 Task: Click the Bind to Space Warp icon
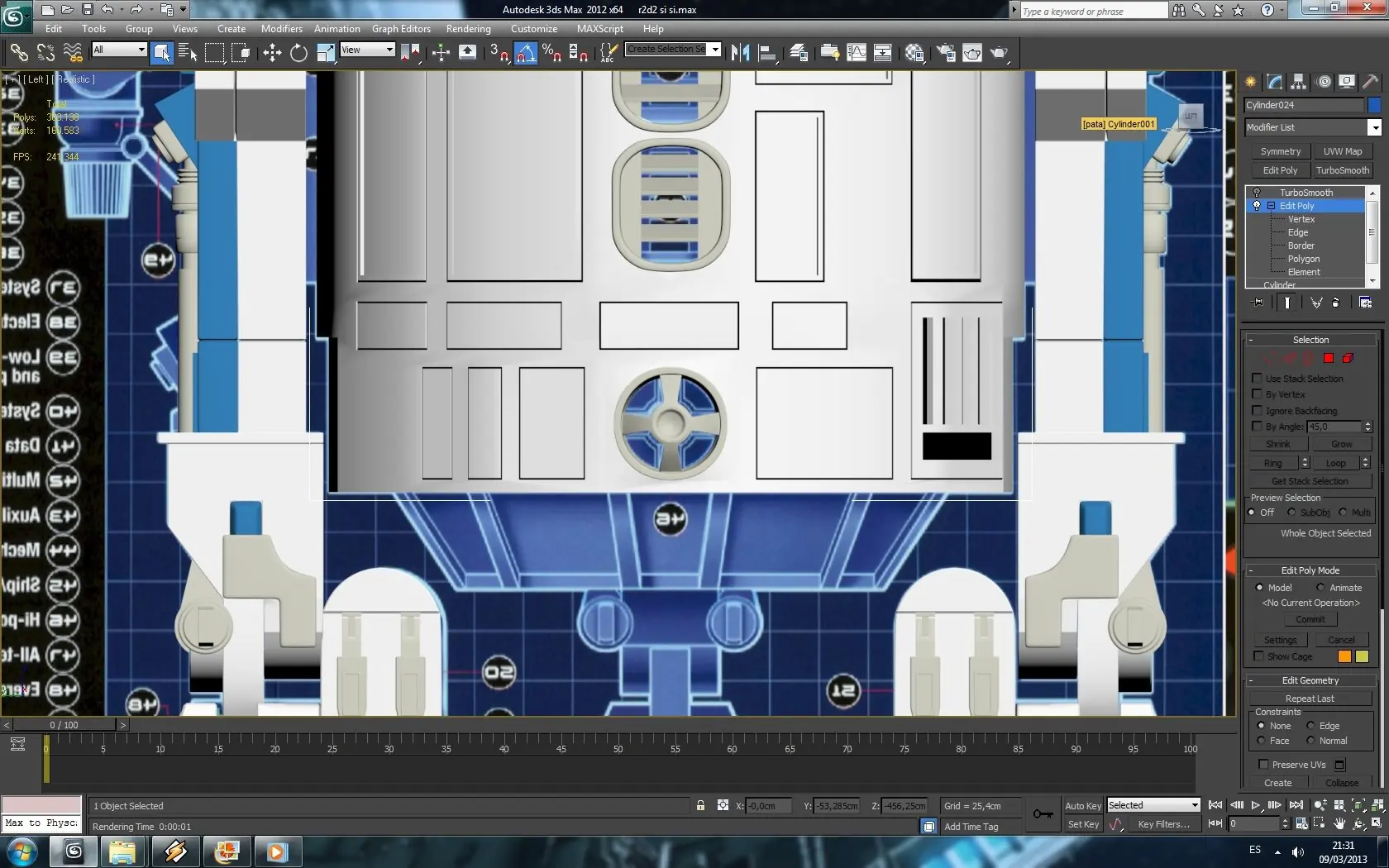click(73, 53)
